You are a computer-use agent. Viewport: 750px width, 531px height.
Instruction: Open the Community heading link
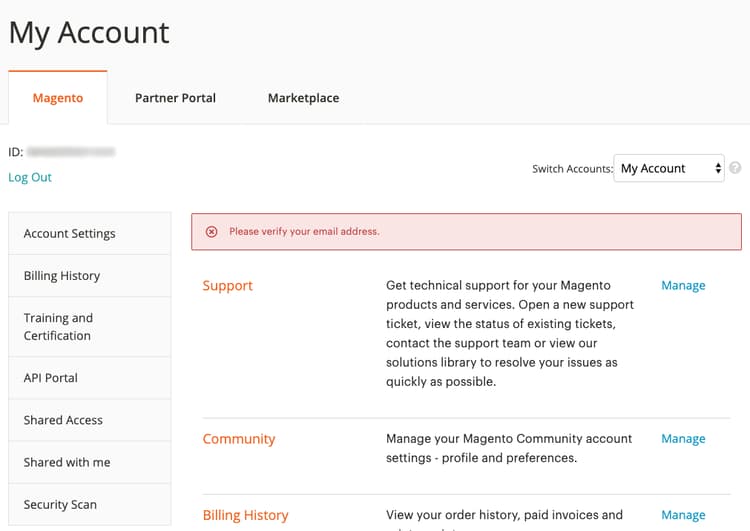pos(239,438)
